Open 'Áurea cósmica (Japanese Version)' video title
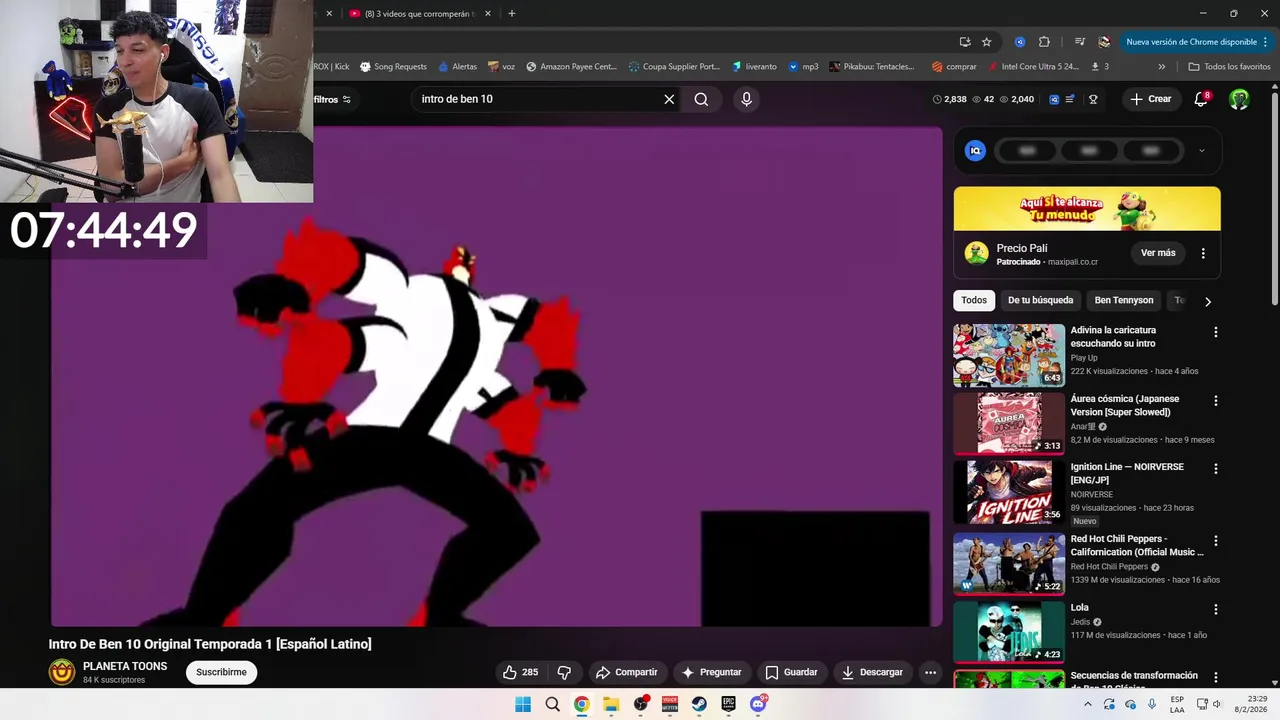This screenshot has height=720, width=1280. [1124, 405]
